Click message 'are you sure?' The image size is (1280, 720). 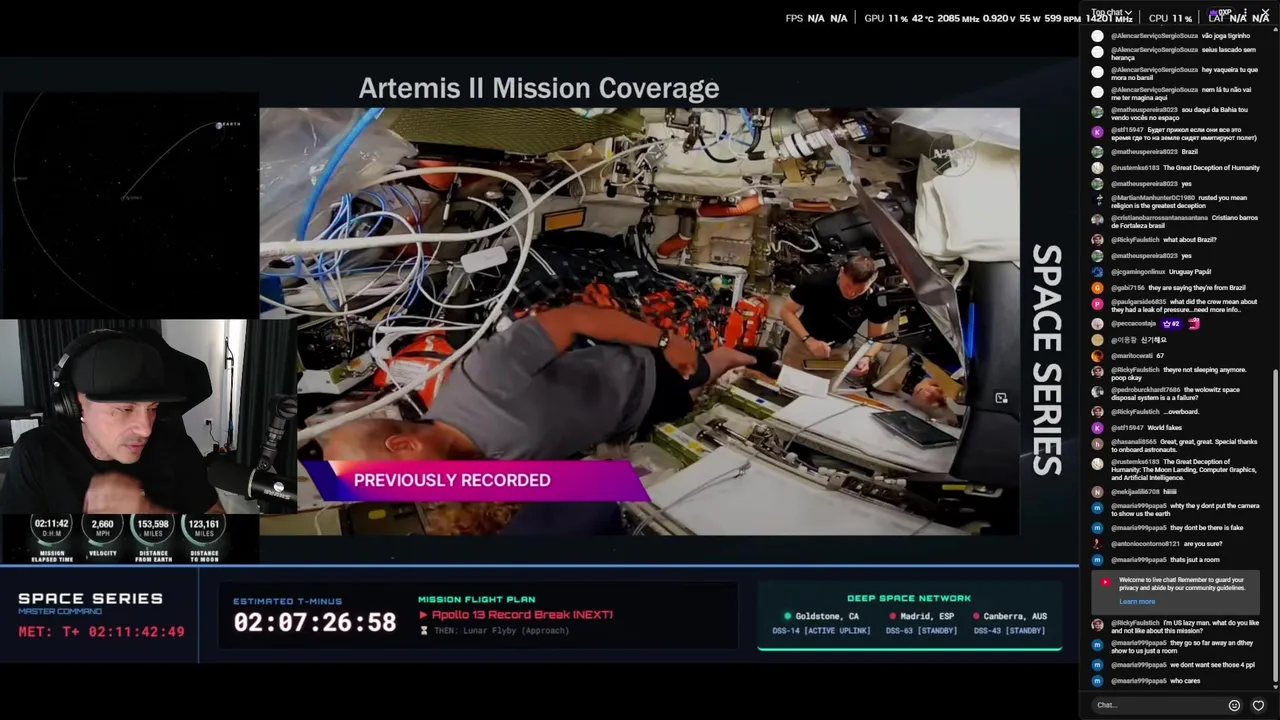(x=1203, y=544)
